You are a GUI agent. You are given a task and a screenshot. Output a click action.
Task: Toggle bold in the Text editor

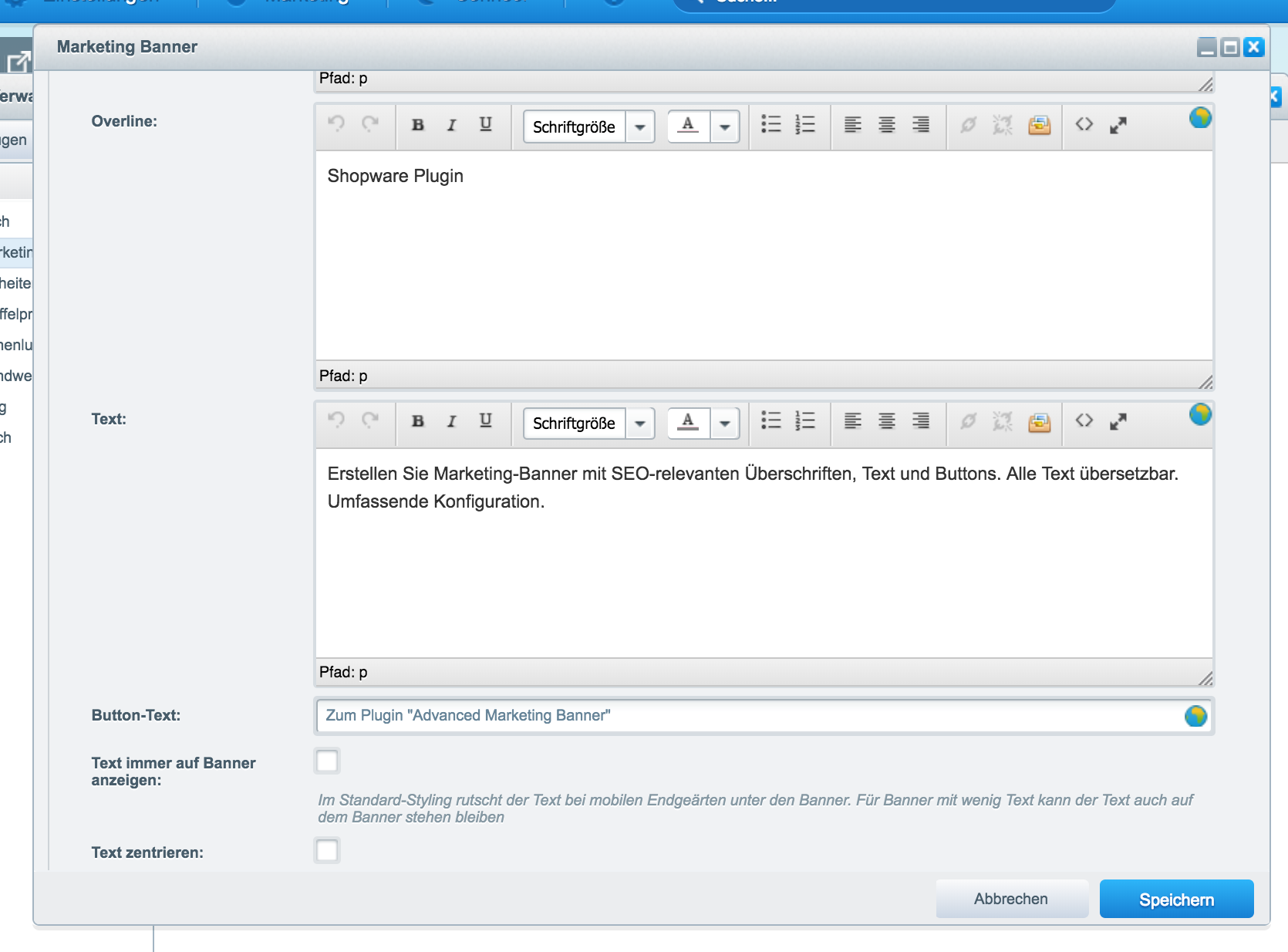[x=417, y=420]
